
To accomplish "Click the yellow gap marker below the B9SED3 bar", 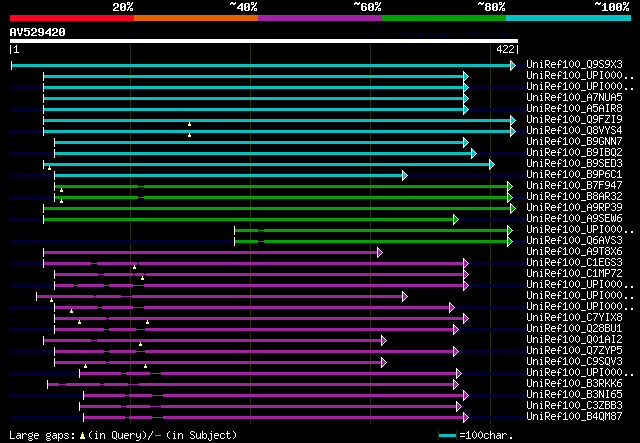I will (49, 168).
